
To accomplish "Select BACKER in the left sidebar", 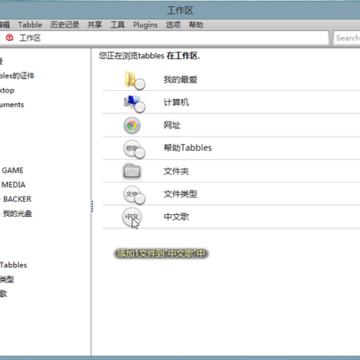I will (x=17, y=199).
